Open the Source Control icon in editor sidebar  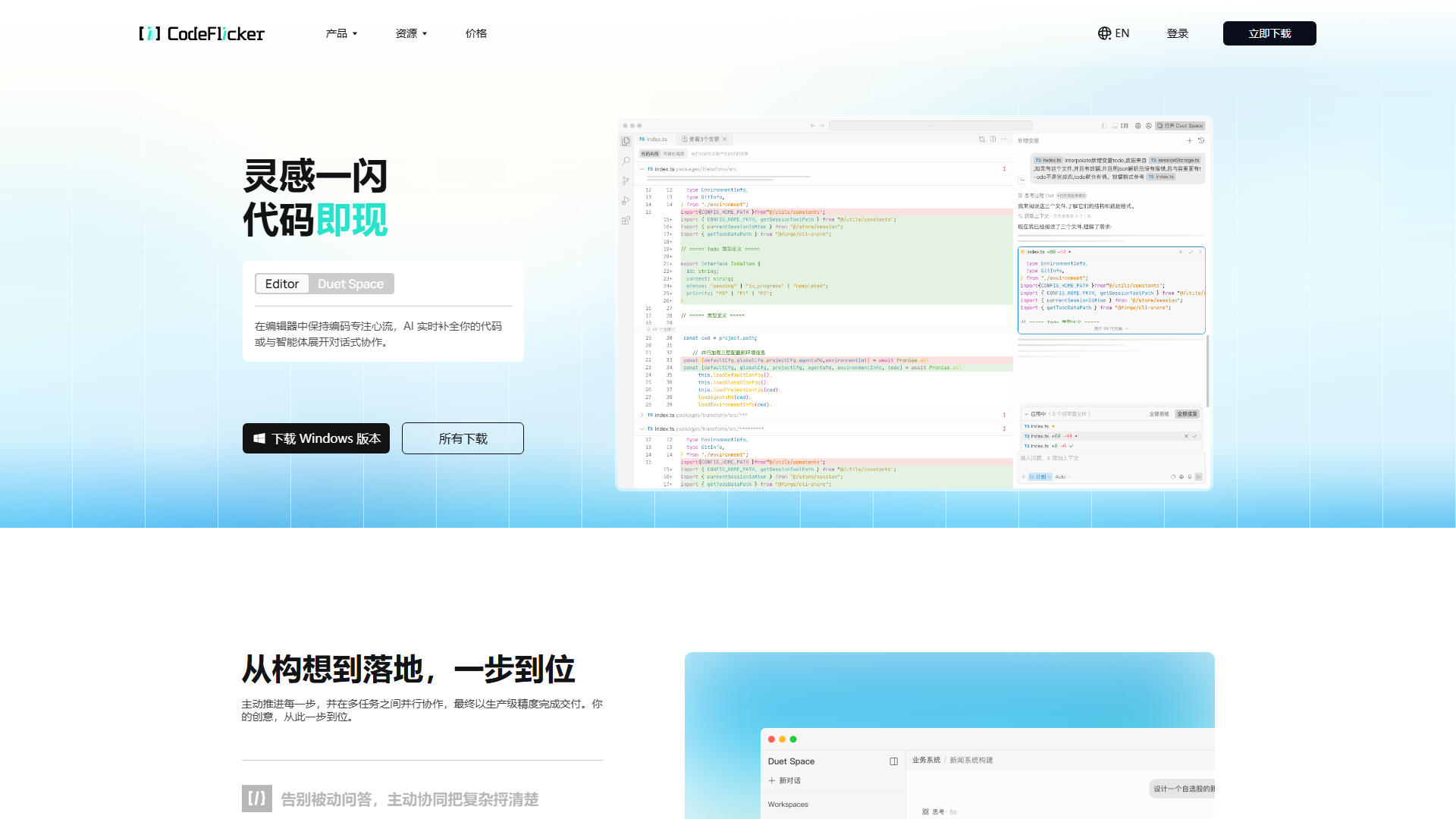click(626, 180)
